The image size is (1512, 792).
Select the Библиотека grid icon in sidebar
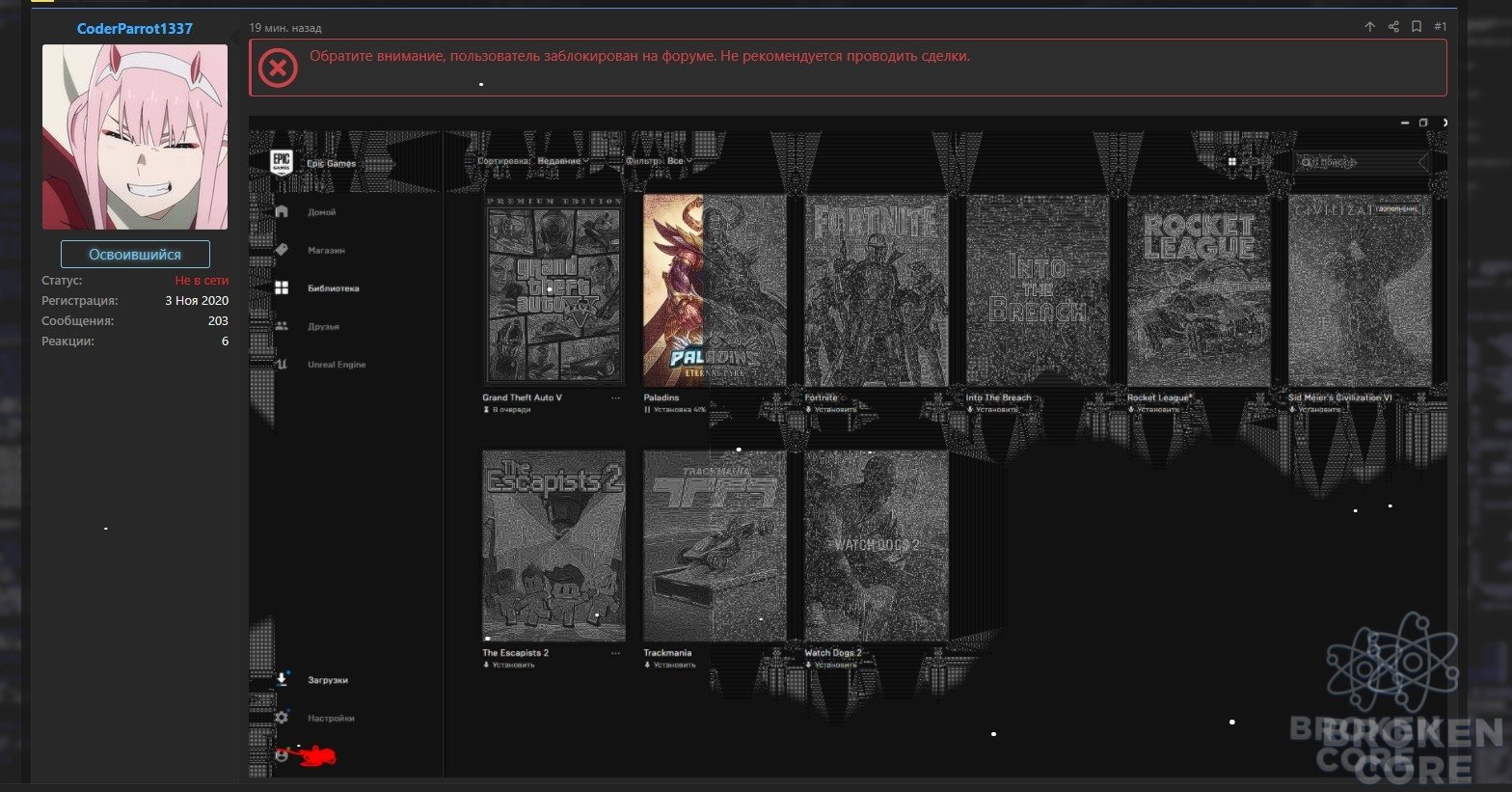[282, 287]
